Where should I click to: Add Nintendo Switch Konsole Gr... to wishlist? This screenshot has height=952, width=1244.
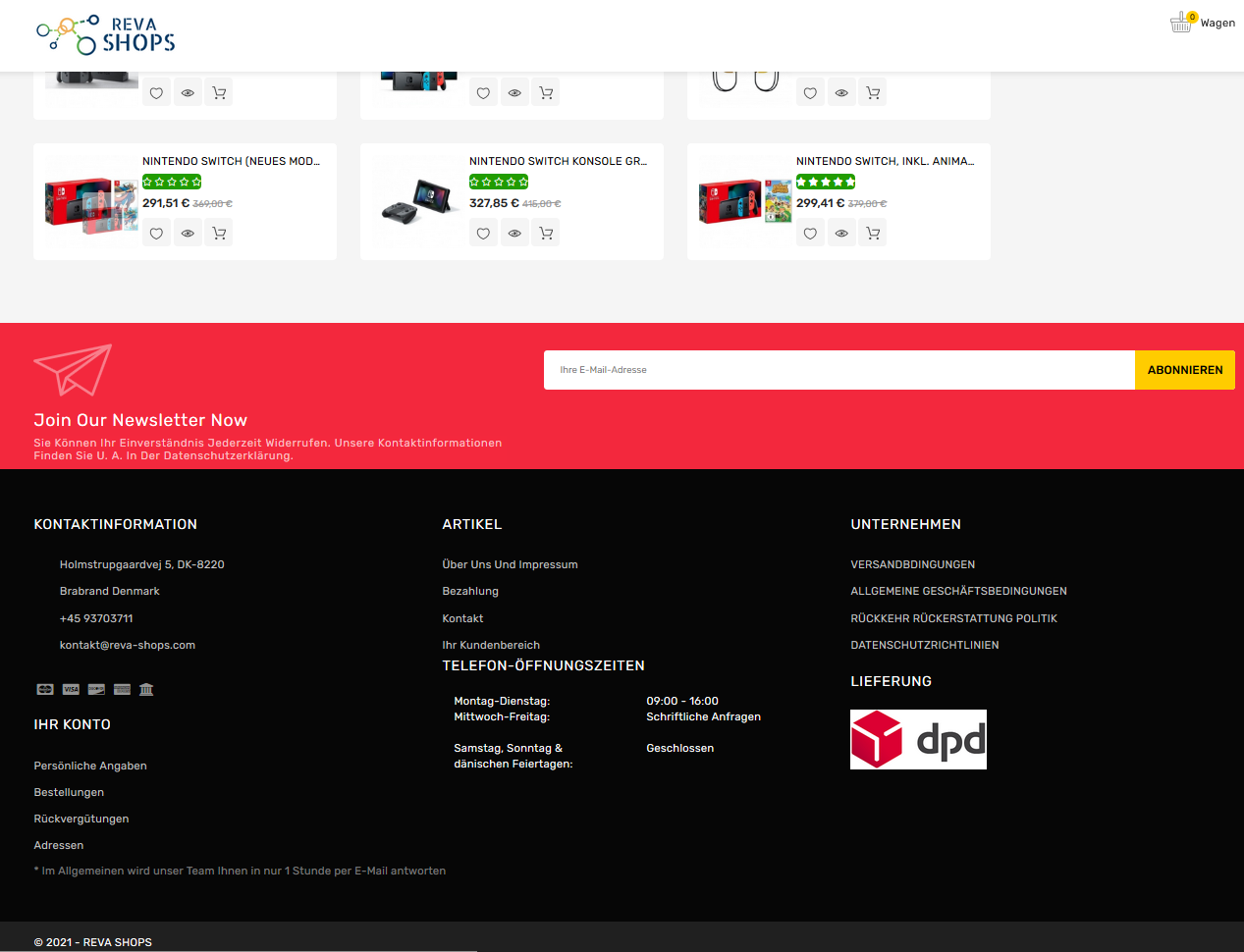tap(483, 234)
